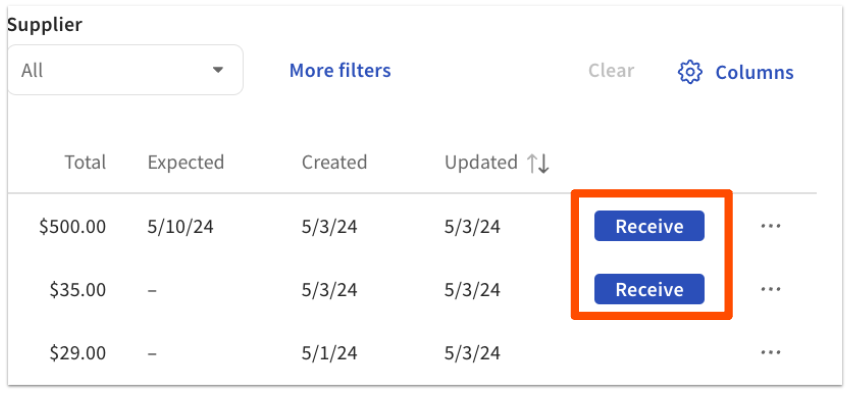The width and height of the screenshot is (851, 394).
Task: Click the 5/10/24 expected date
Action: [x=180, y=226]
